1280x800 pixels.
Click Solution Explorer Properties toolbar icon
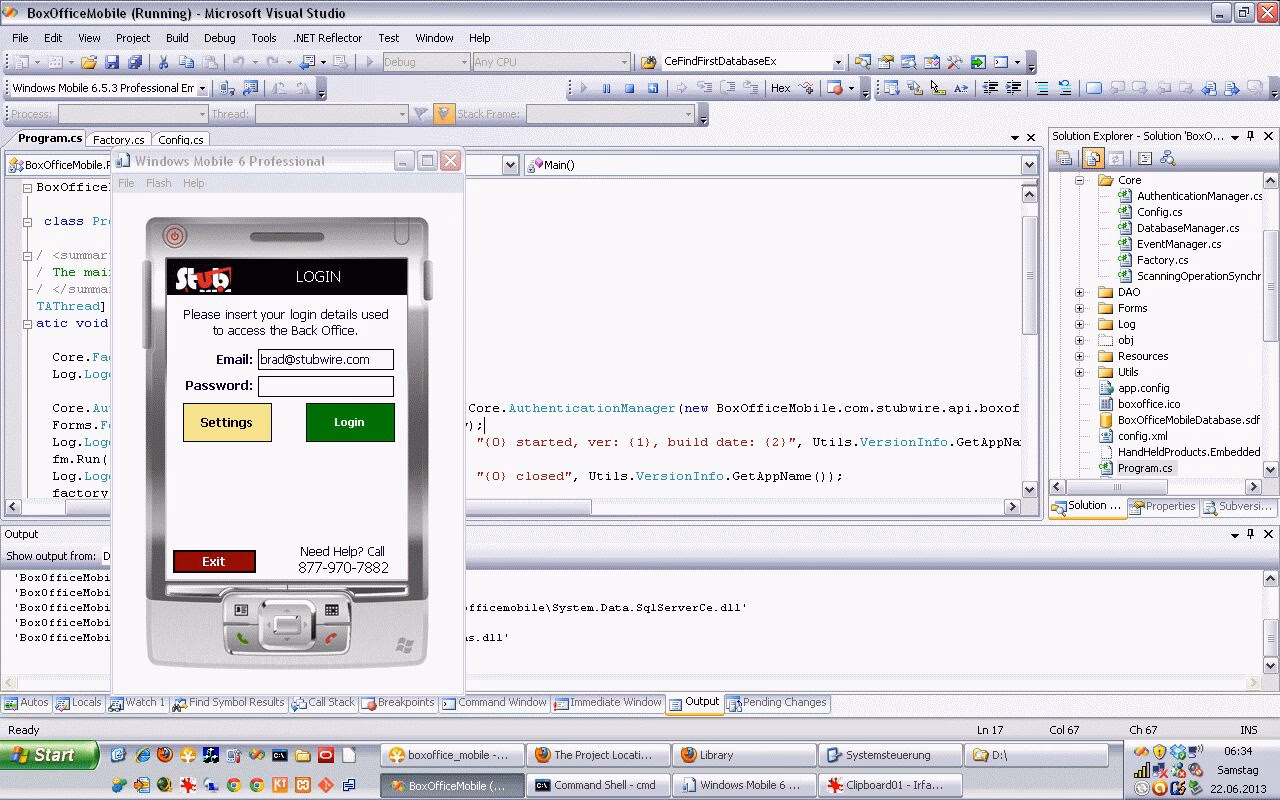click(x=1064, y=158)
